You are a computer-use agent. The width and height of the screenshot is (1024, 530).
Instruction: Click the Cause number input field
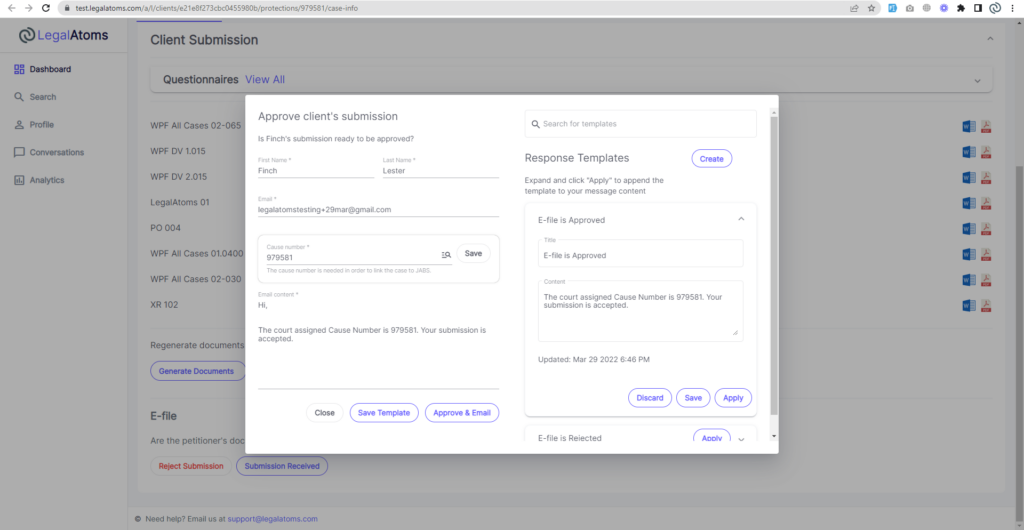coord(350,257)
